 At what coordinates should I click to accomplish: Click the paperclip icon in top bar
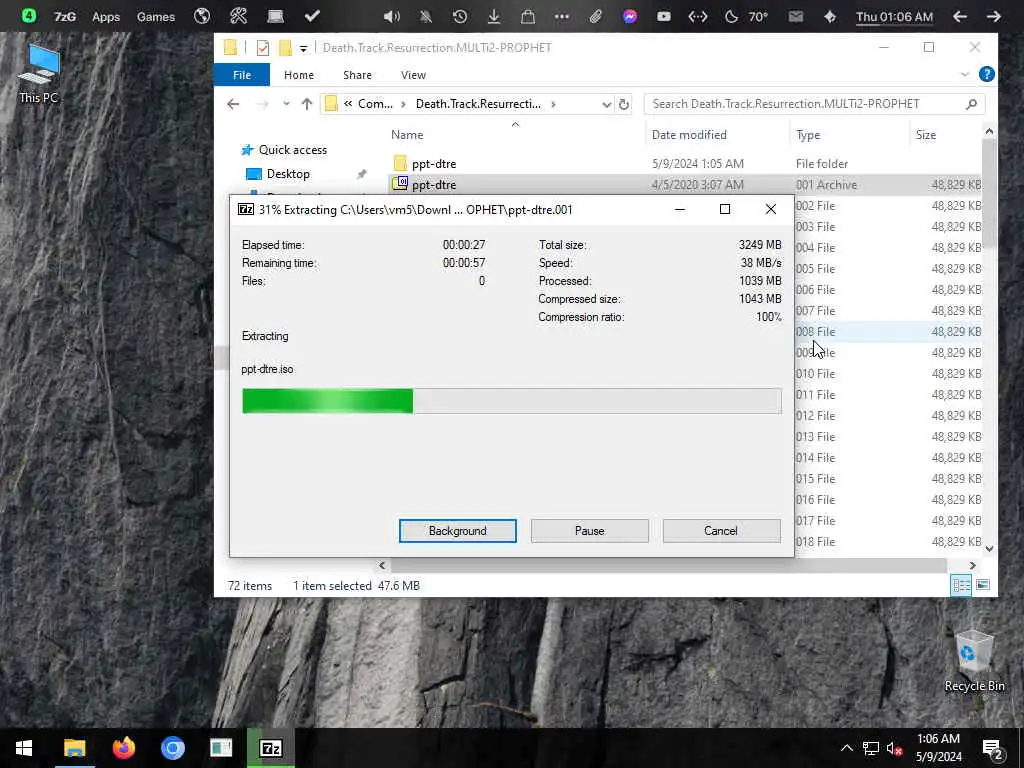coord(596,16)
